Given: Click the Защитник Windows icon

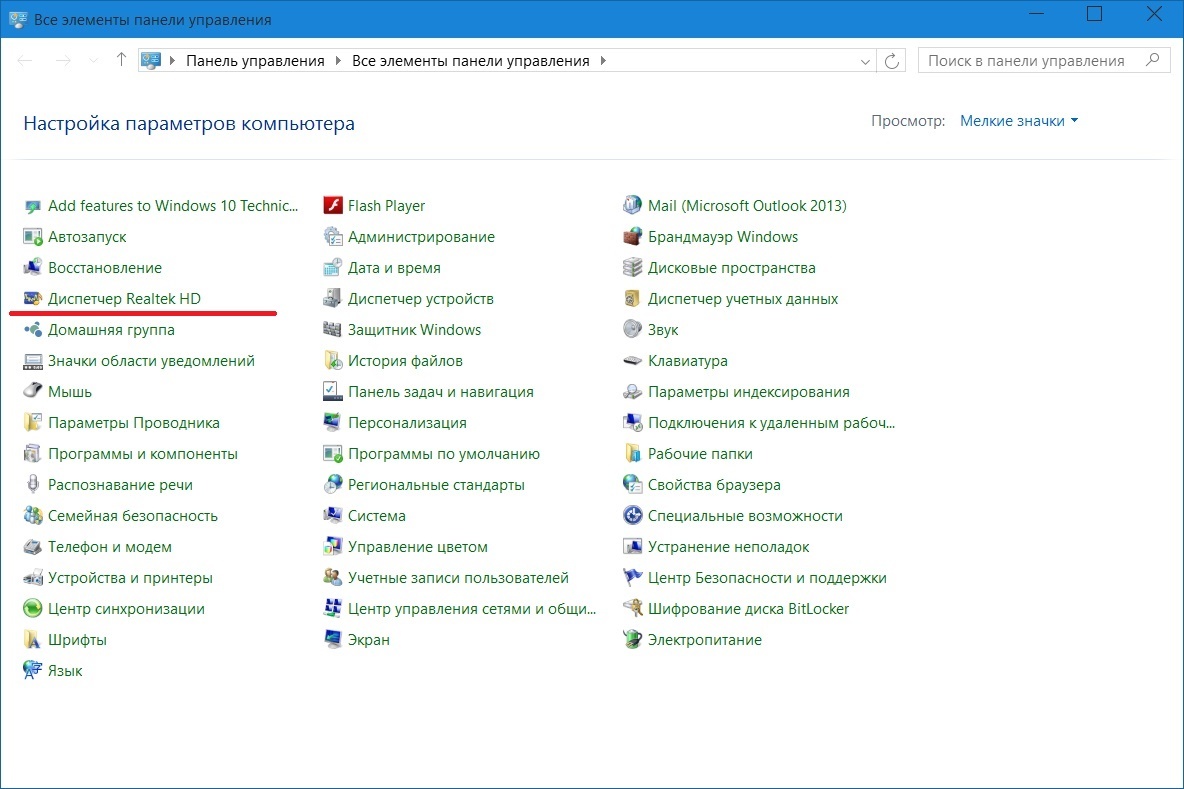Looking at the screenshot, I should [332, 330].
